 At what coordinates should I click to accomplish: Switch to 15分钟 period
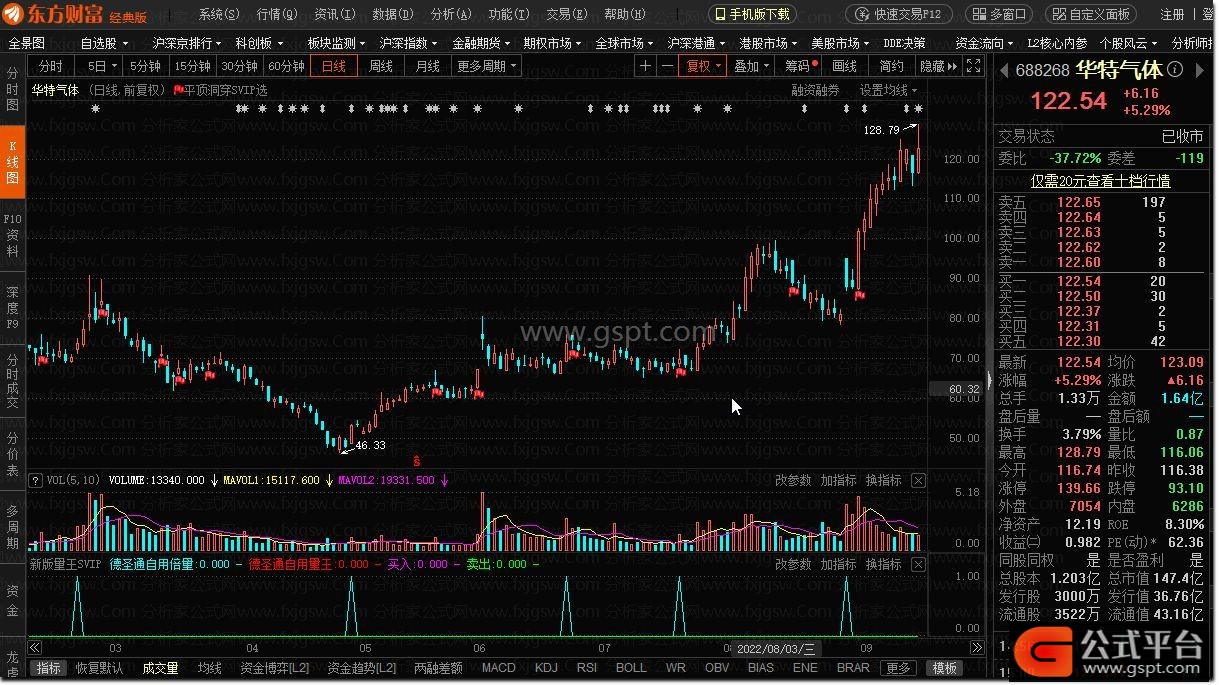point(192,66)
